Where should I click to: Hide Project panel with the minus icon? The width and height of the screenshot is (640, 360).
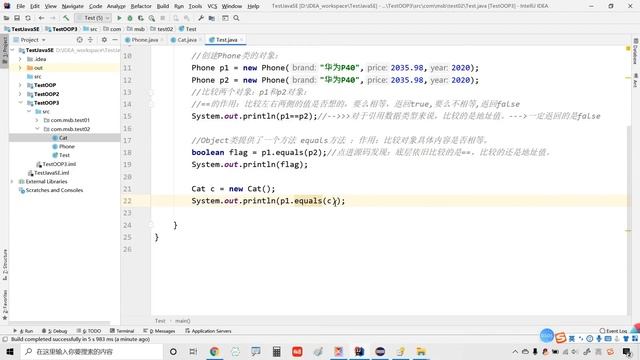coord(115,40)
